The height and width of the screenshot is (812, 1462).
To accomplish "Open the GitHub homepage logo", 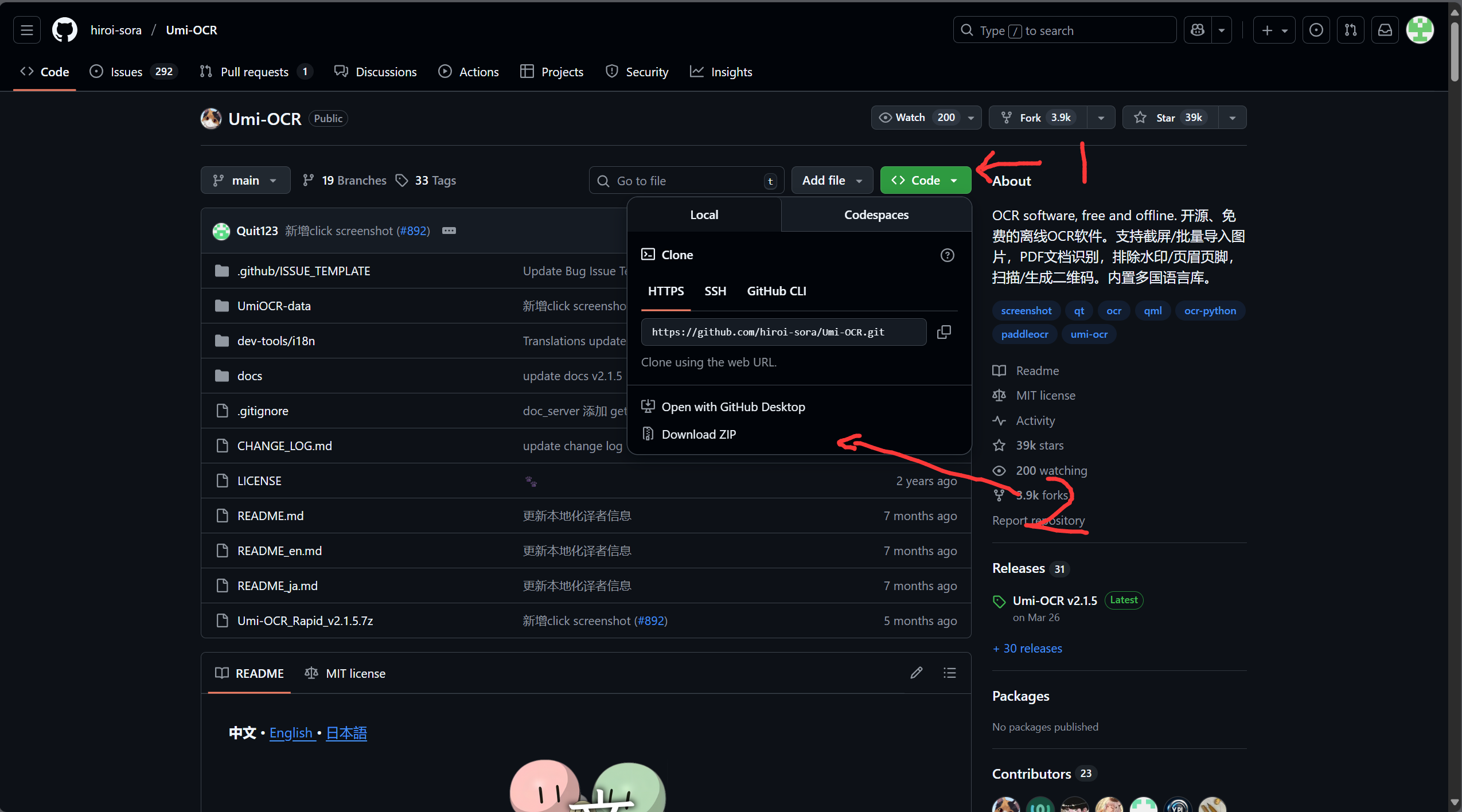I will (64, 30).
